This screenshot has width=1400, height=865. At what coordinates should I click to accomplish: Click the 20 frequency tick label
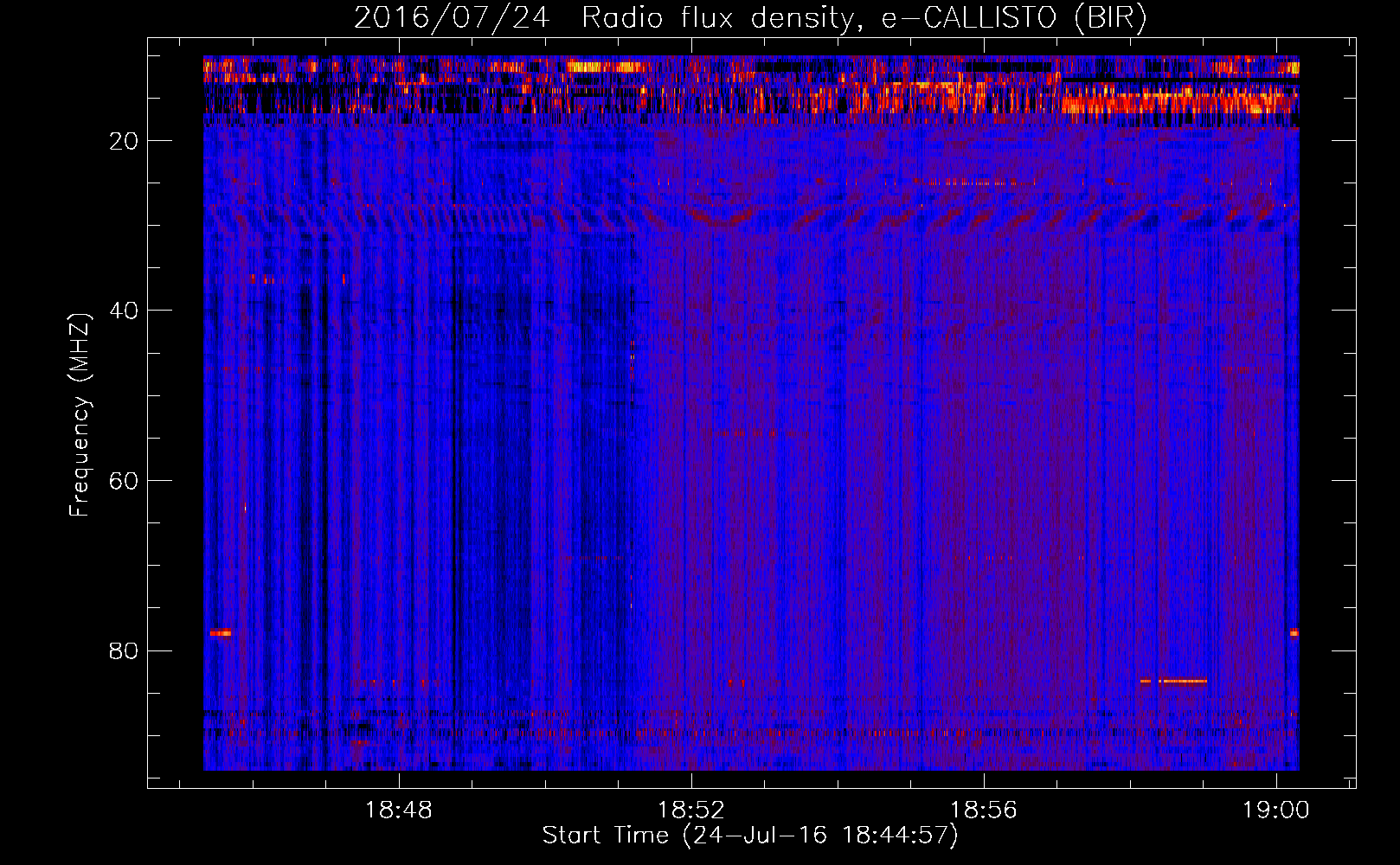click(x=124, y=141)
